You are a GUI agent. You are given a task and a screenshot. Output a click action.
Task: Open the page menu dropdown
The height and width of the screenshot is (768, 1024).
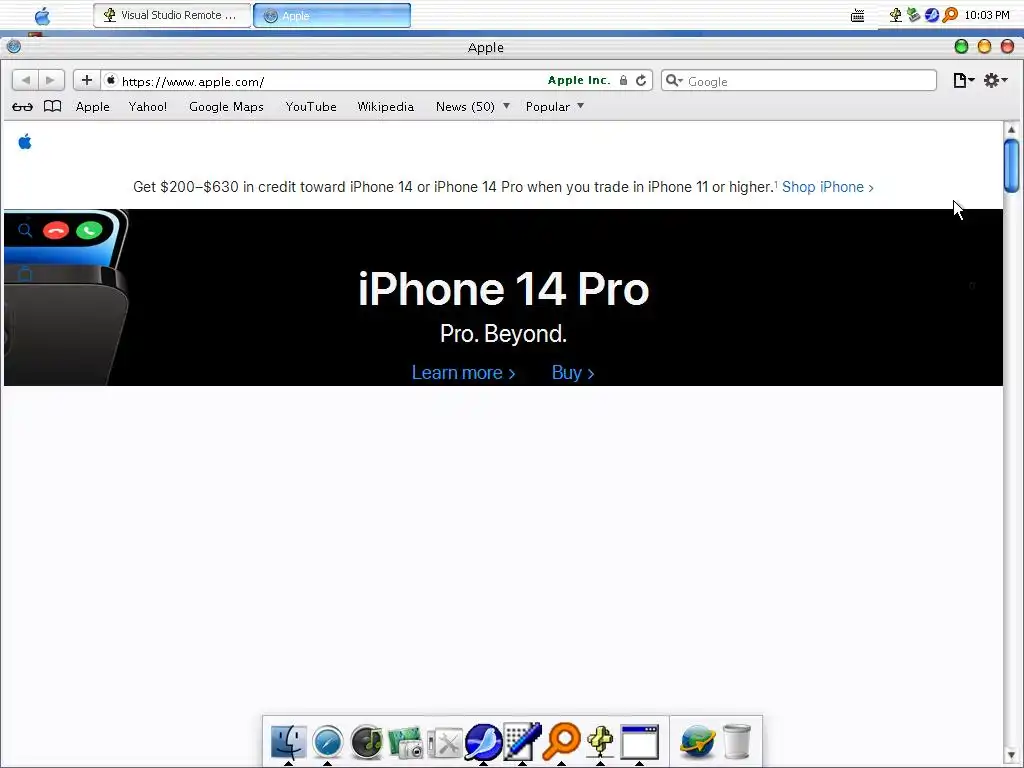click(963, 80)
